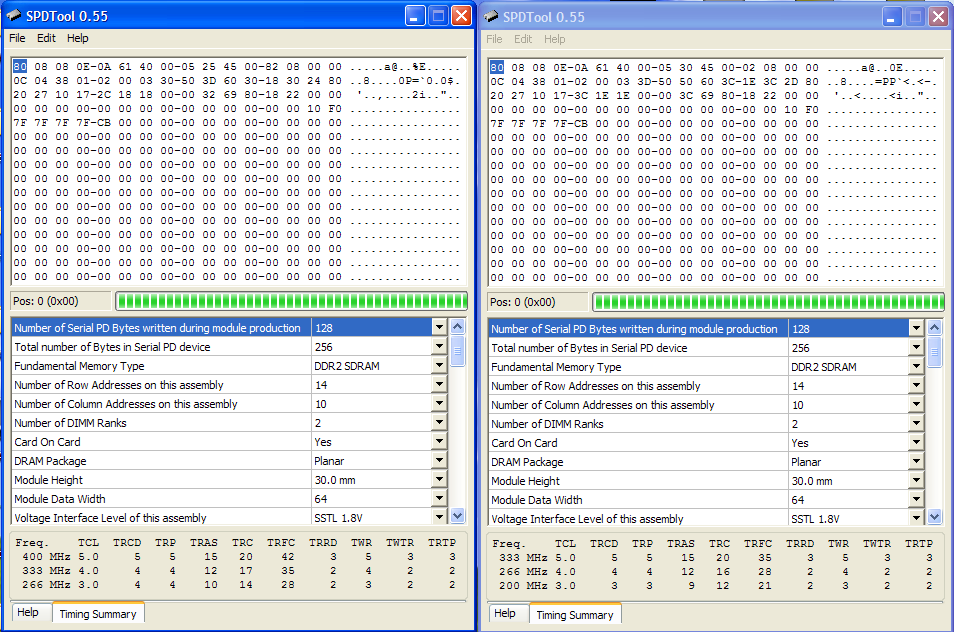Open Help menu in right SPDTool window

(555, 39)
